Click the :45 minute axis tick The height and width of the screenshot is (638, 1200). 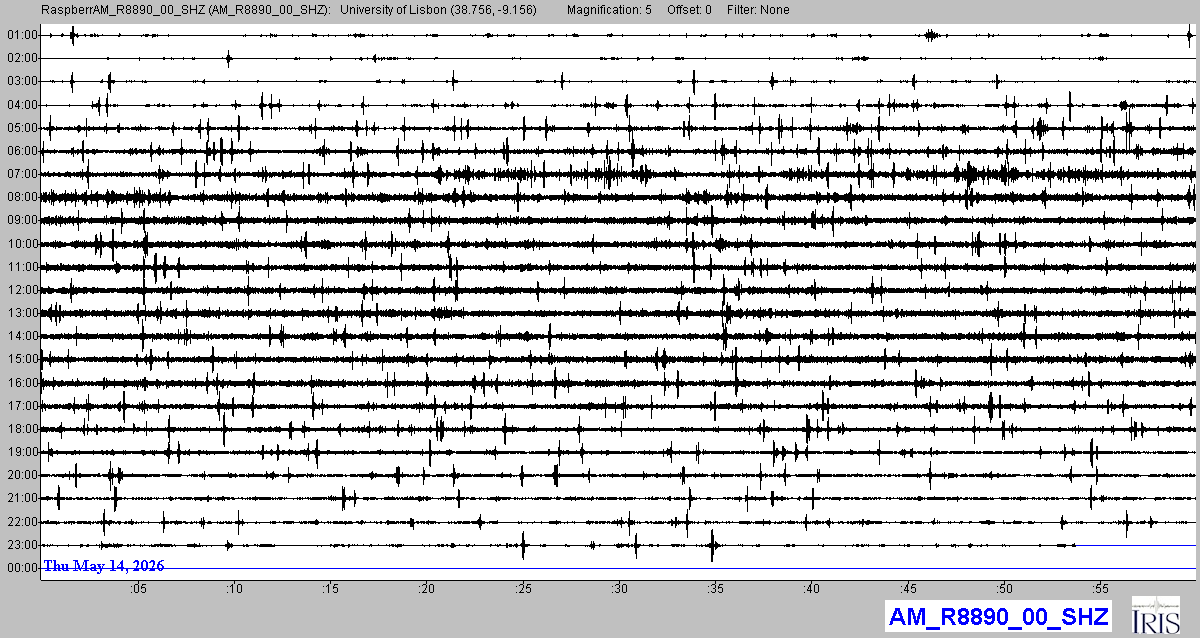coord(908,588)
